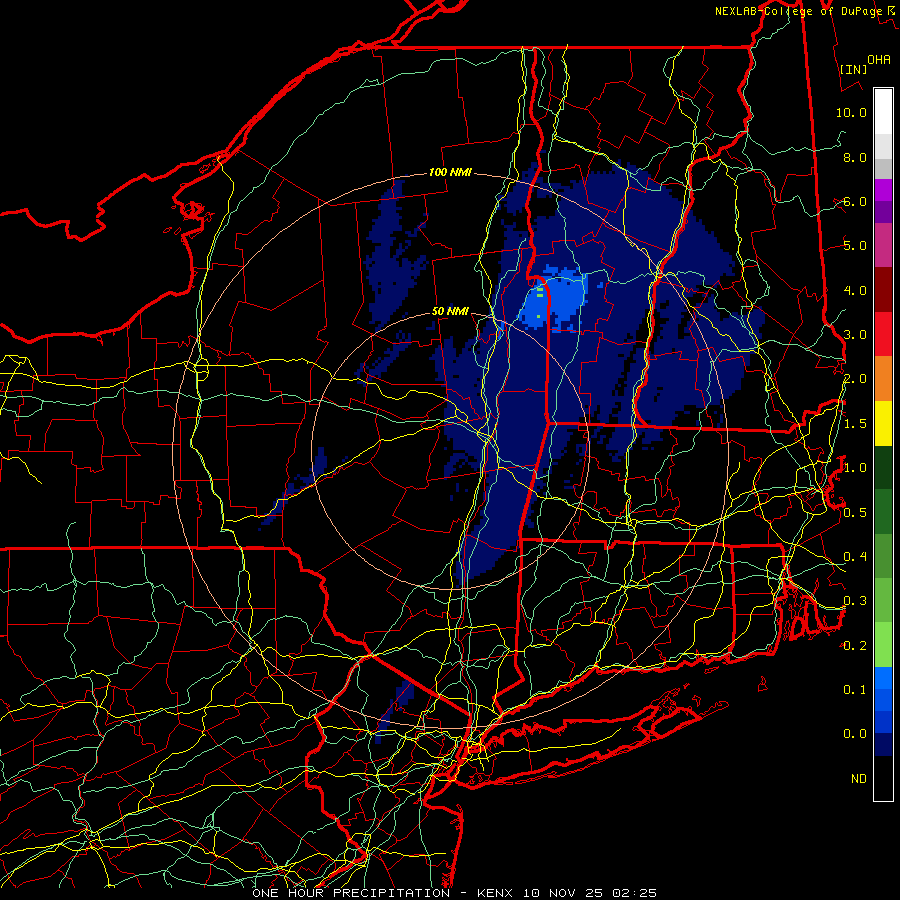
Task: Click the 2.0 legend value
Action: tap(855, 379)
